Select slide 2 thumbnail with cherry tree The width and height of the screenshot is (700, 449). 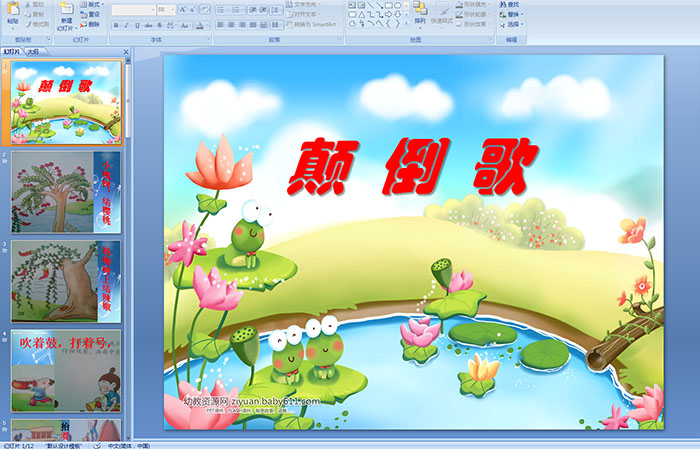66,192
